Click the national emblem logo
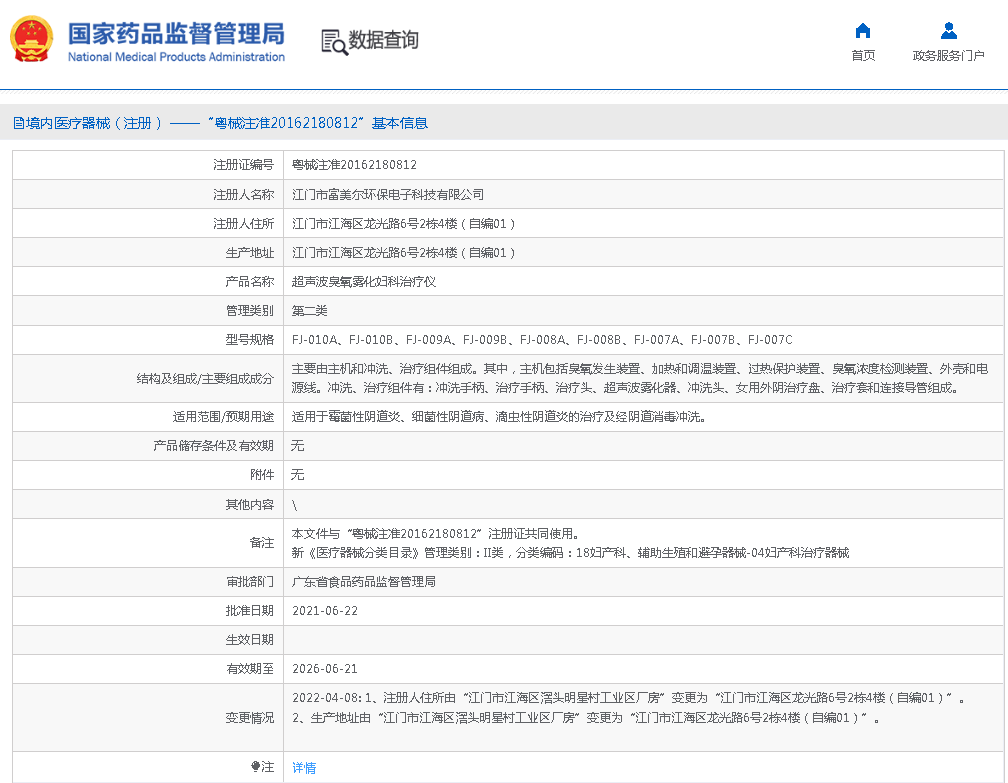Screen dimensions: 1008x783 click(32, 40)
